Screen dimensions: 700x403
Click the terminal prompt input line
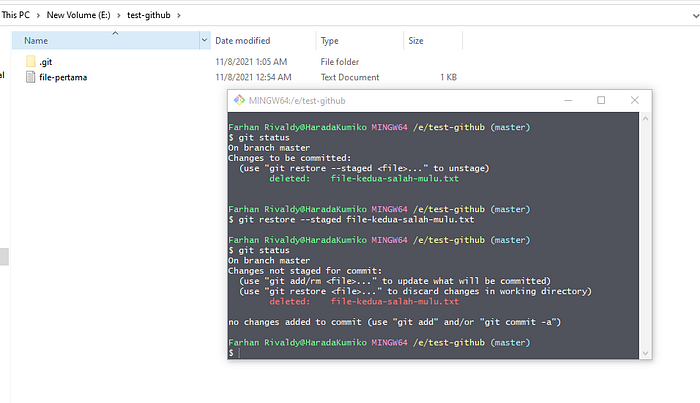tap(433, 353)
